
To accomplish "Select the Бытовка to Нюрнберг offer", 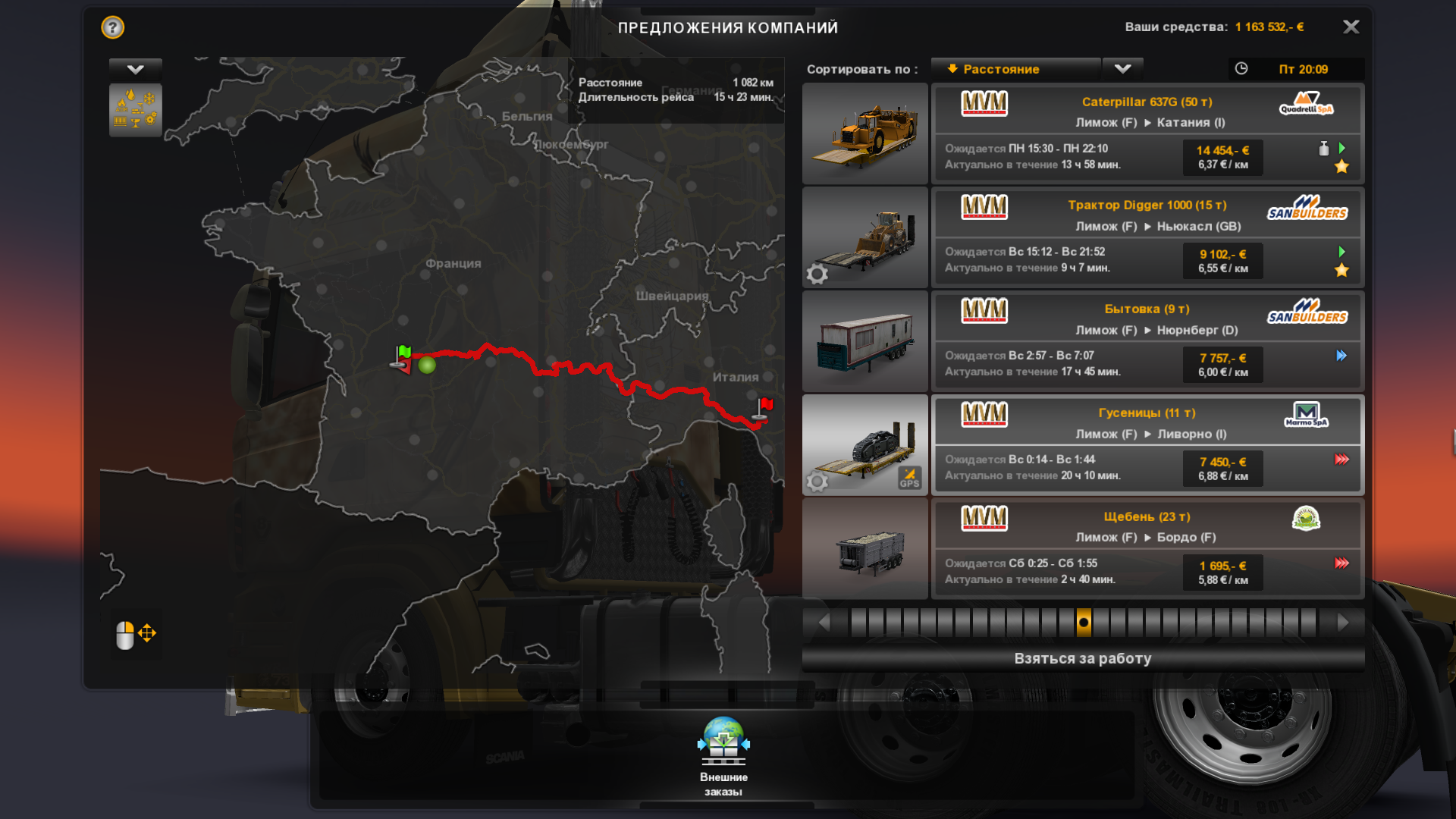I will pyautogui.click(x=1147, y=341).
